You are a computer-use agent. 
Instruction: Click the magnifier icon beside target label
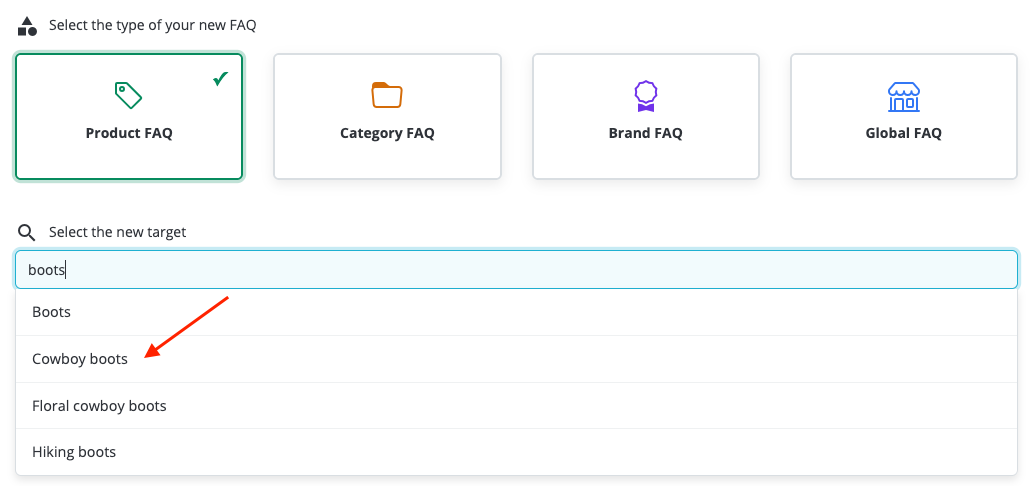pos(27,232)
